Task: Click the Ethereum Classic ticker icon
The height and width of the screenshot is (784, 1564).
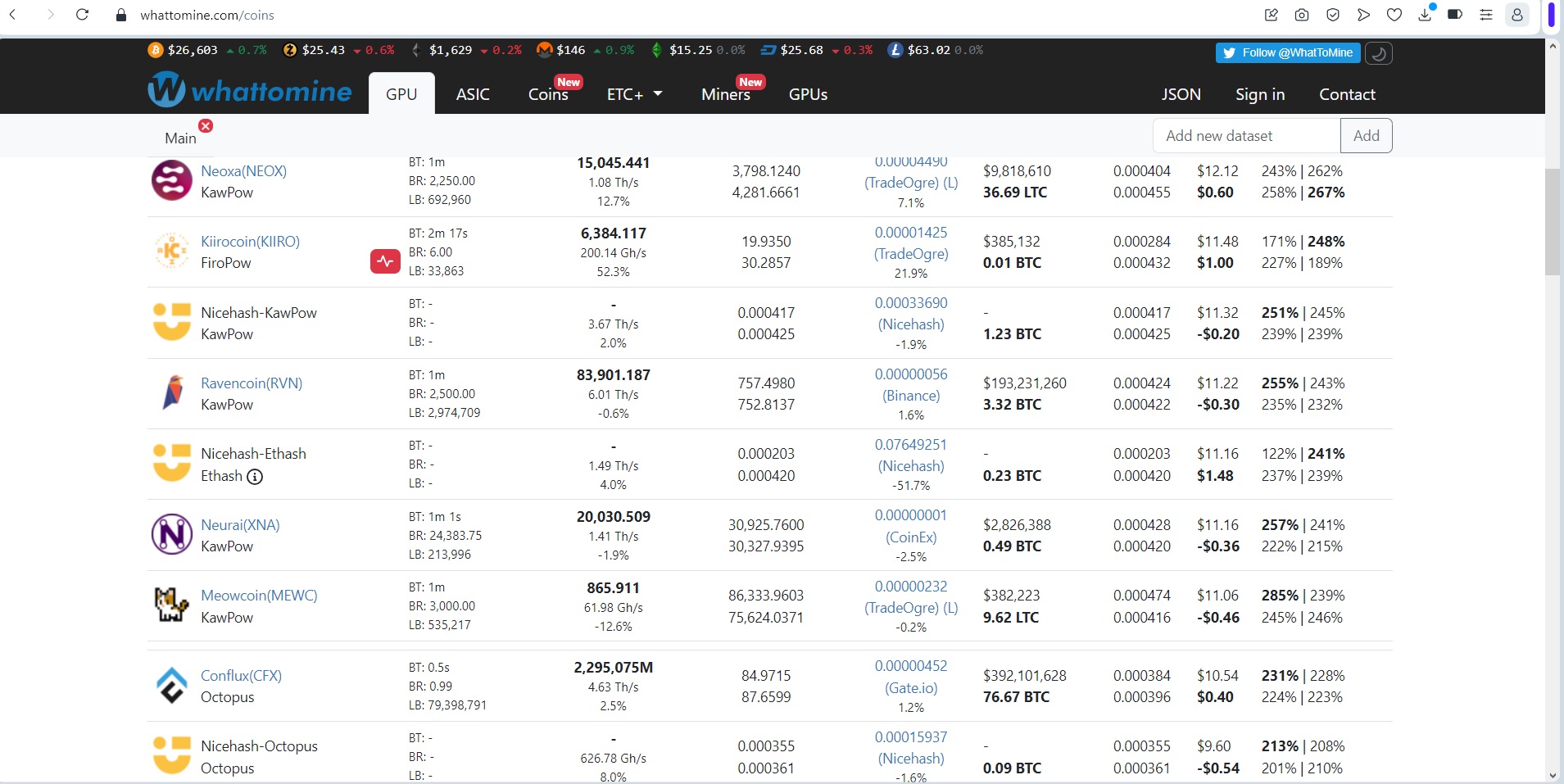Action: [656, 50]
